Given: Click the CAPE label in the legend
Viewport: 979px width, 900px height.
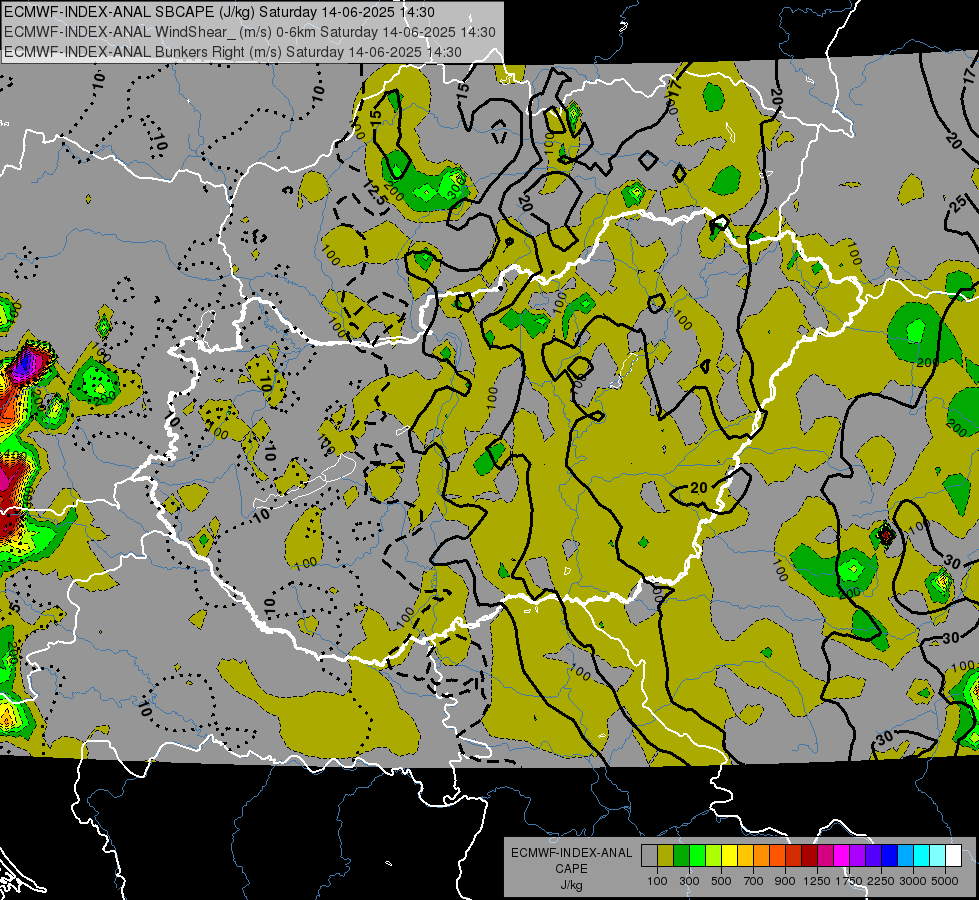Looking at the screenshot, I should 571,868.
